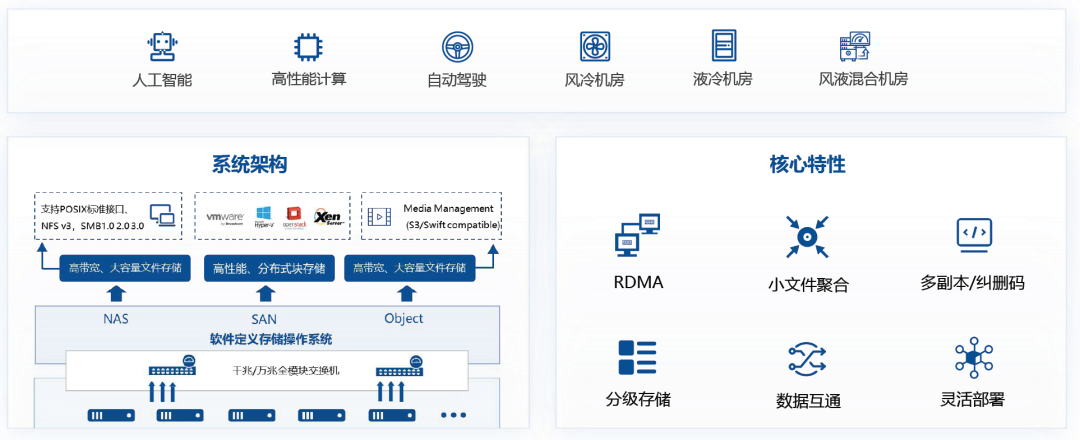The height and width of the screenshot is (440, 1080).
Task: Click the 灵活部署 hexagon node icon
Action: 973,357
